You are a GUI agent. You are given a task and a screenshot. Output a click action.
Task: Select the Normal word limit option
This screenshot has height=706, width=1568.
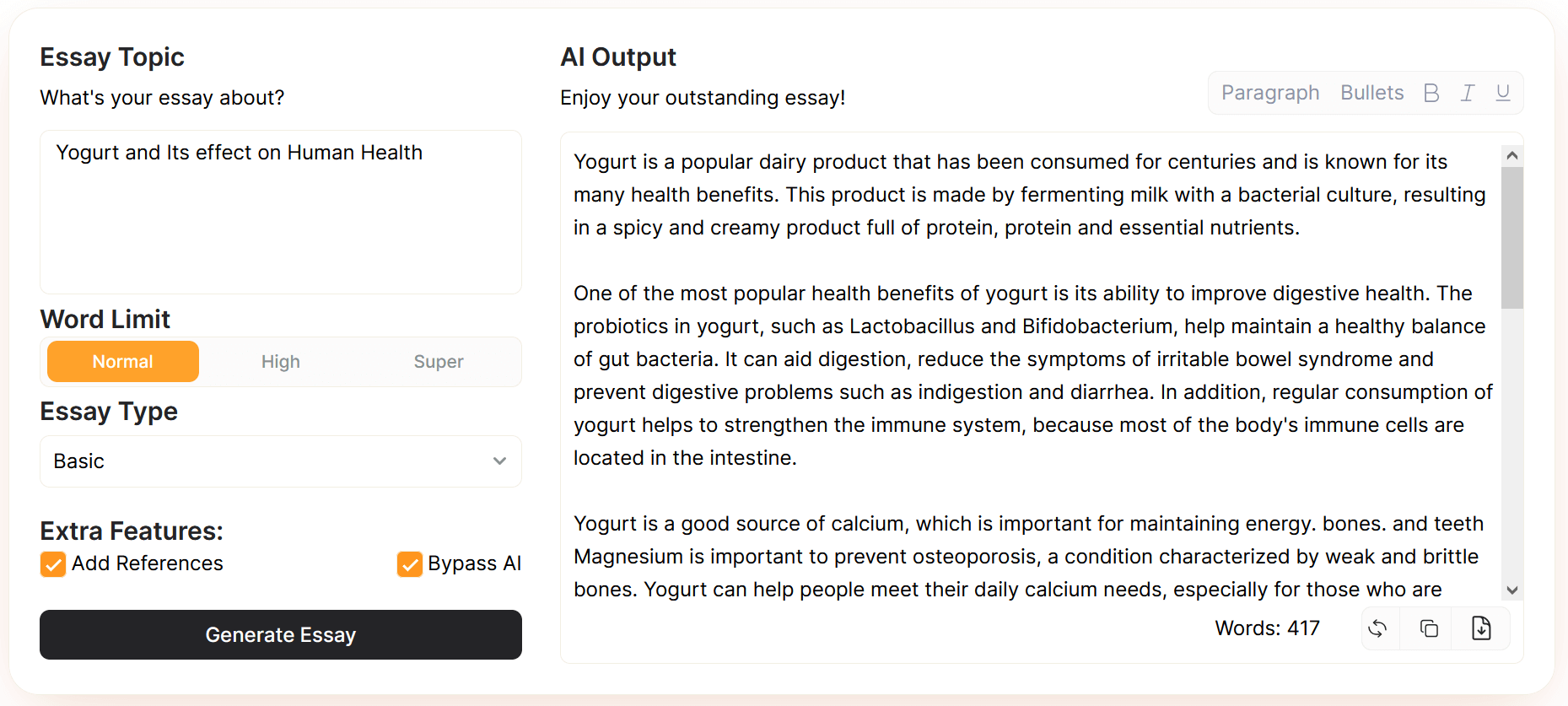click(x=123, y=362)
